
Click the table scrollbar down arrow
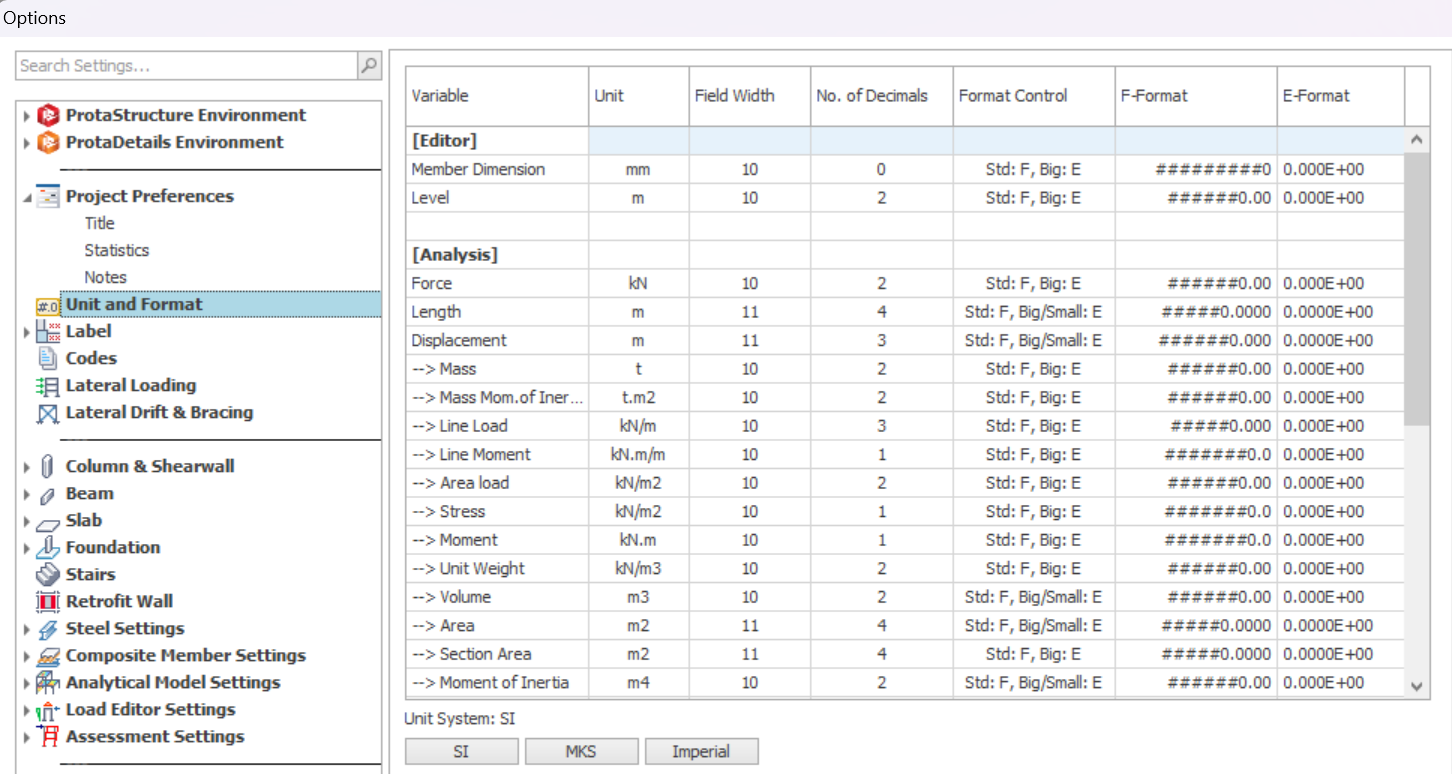1415,686
